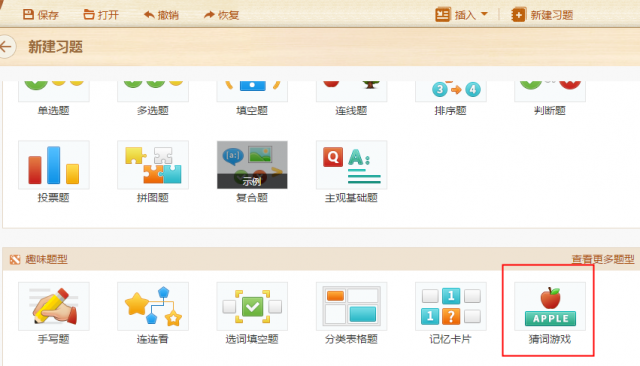Select the 主观基础题 Q&A icon
This screenshot has width=640, height=366.
tap(351, 165)
